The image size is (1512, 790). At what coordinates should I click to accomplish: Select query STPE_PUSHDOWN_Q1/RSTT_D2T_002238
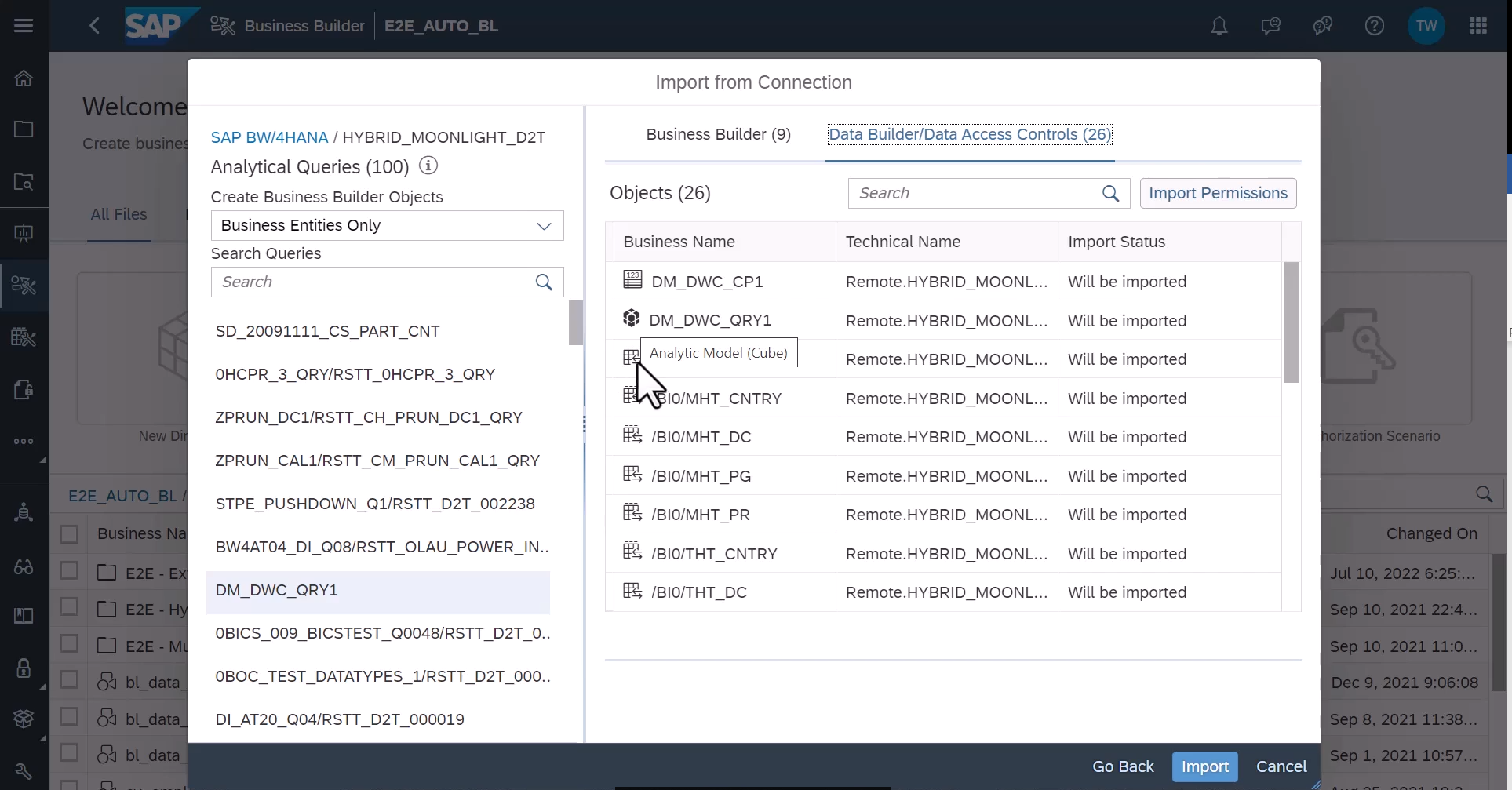tap(378, 504)
